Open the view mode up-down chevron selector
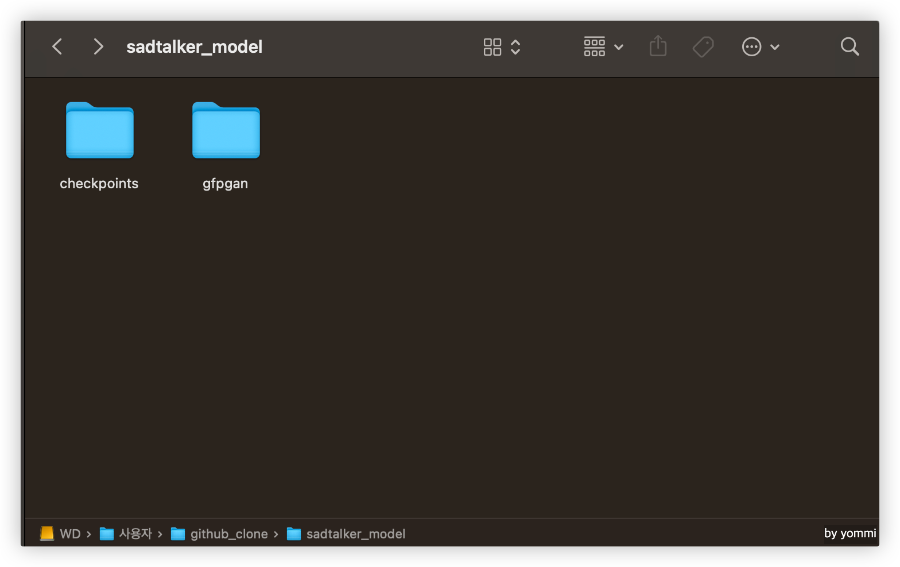900x567 pixels. pos(515,47)
